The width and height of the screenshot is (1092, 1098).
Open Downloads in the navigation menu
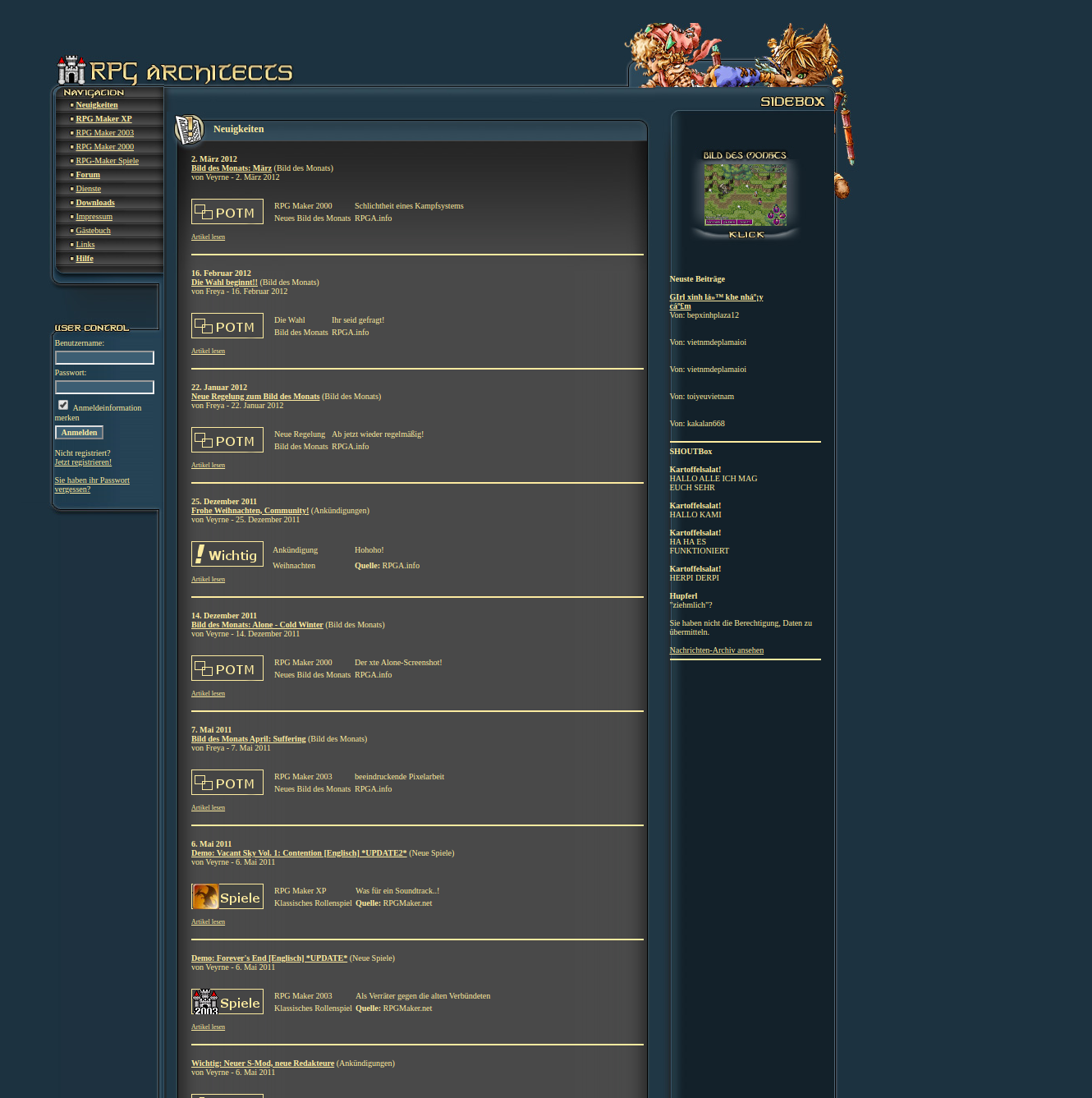tap(95, 203)
